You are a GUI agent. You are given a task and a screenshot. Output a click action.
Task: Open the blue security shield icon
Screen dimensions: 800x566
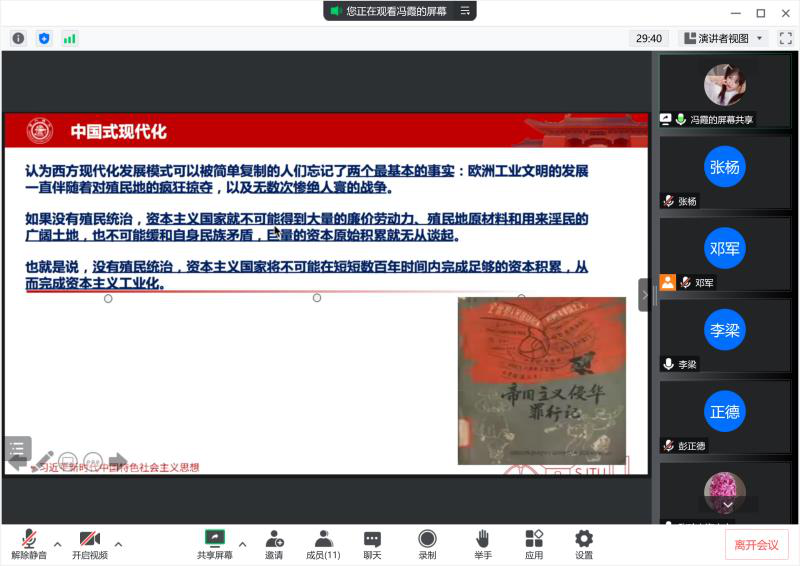tap(44, 38)
